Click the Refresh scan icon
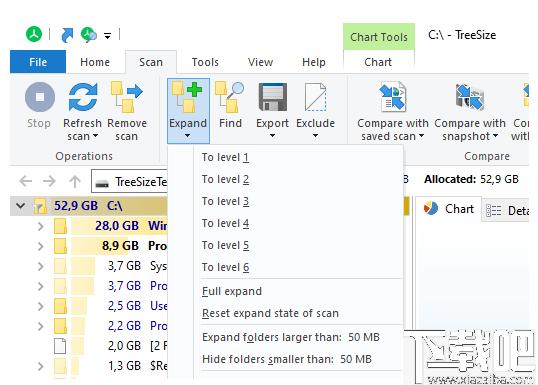 (x=83, y=97)
